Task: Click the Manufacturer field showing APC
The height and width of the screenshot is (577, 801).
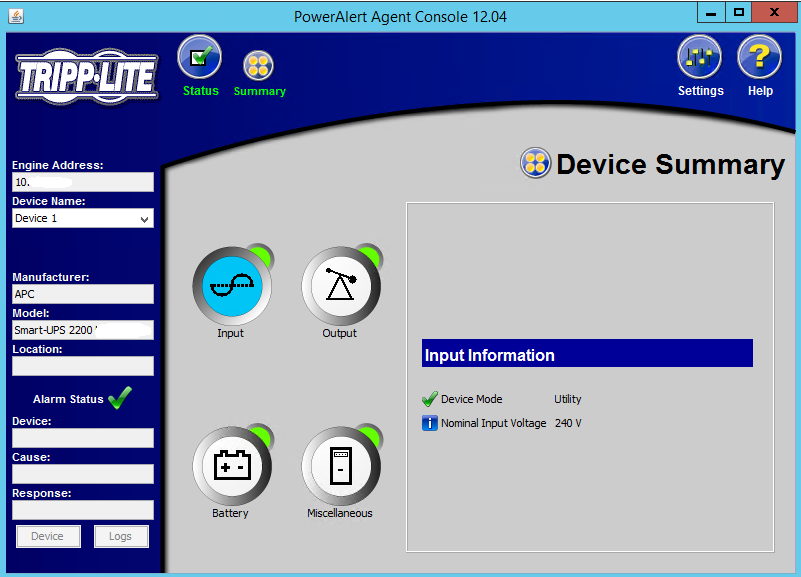Action: pyautogui.click(x=83, y=294)
